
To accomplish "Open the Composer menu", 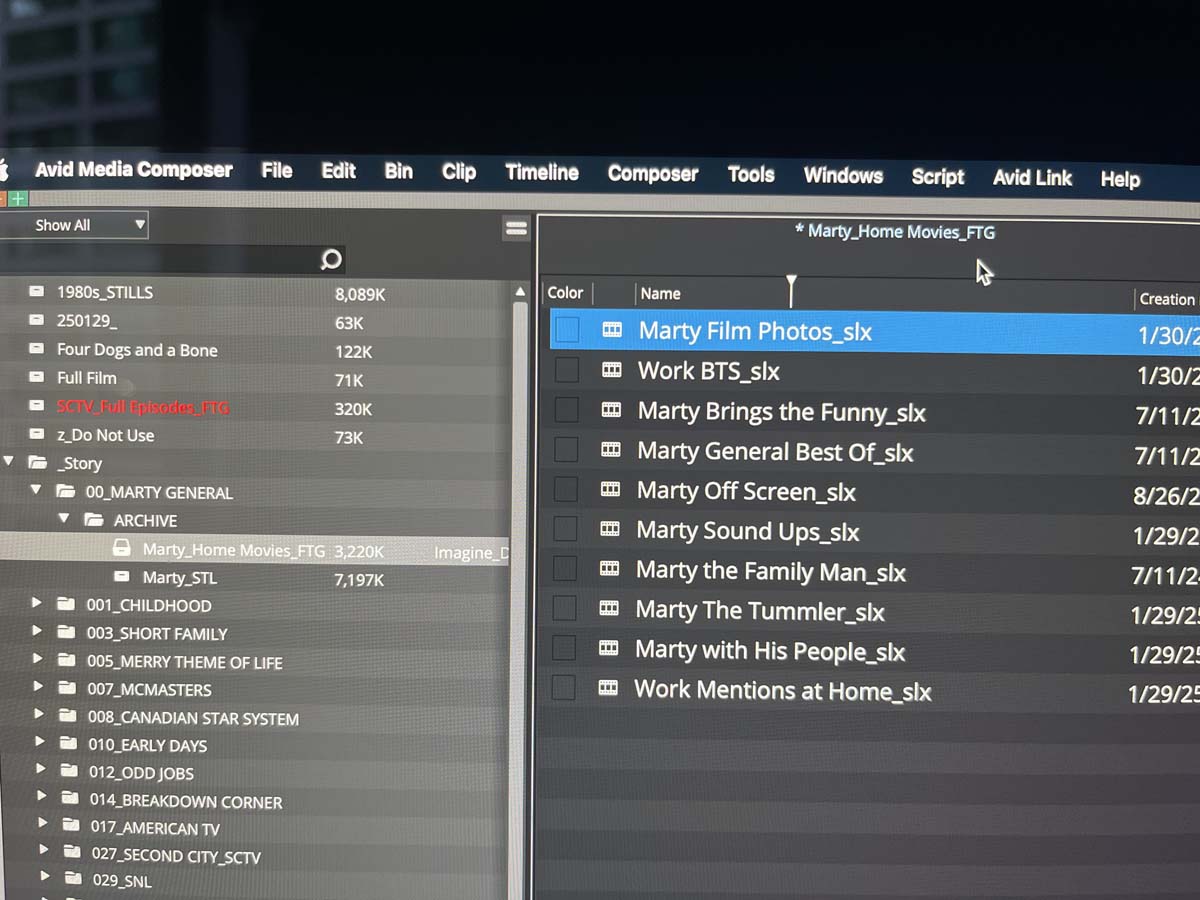I will click(653, 174).
